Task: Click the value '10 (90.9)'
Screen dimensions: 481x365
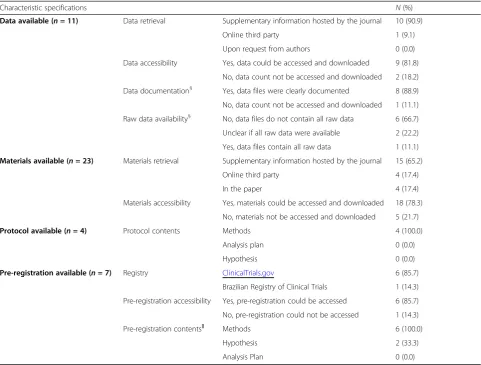Action: (x=409, y=21)
